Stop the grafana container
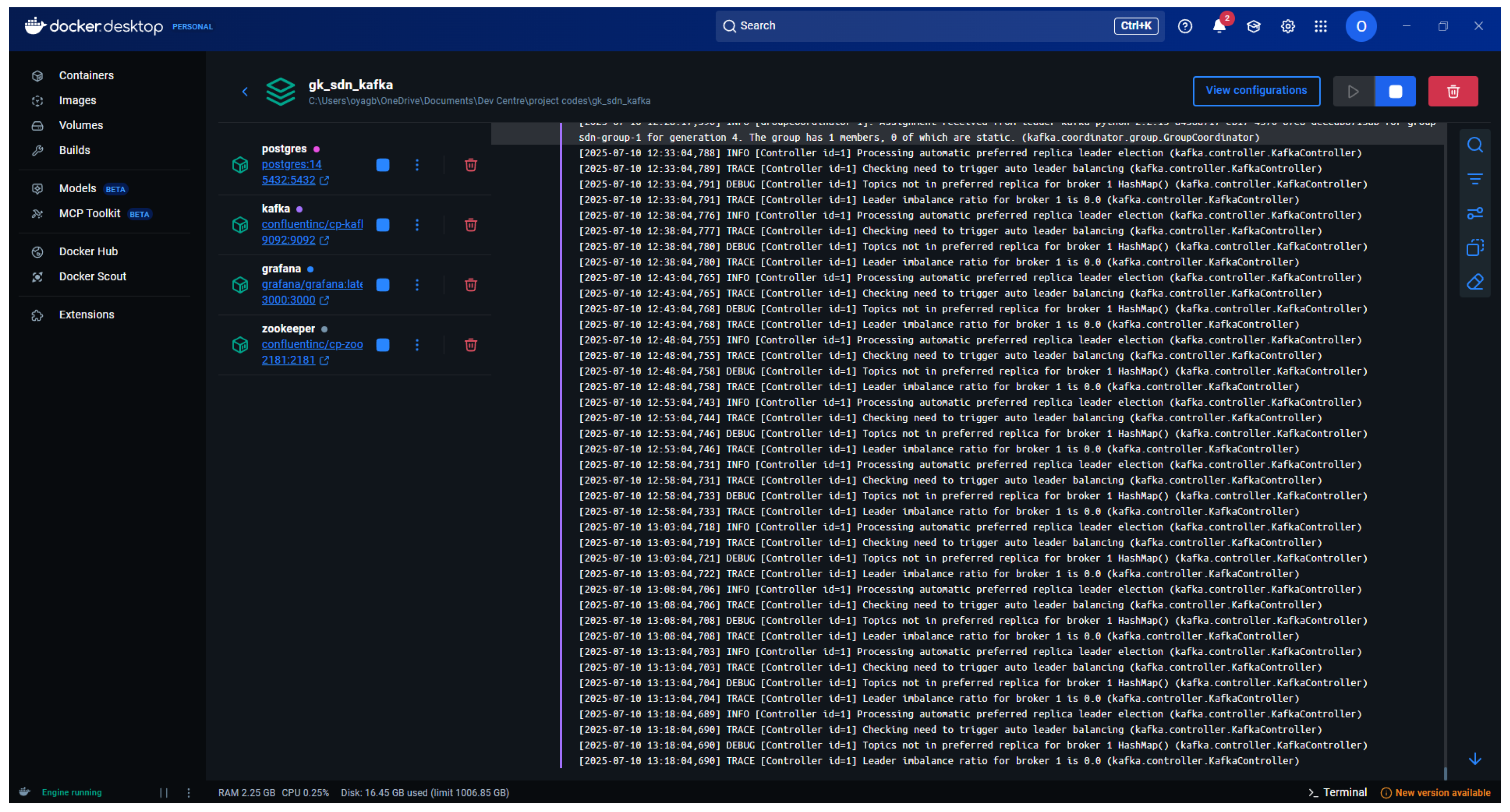Image resolution: width=1510 pixels, height=812 pixels. coord(383,285)
